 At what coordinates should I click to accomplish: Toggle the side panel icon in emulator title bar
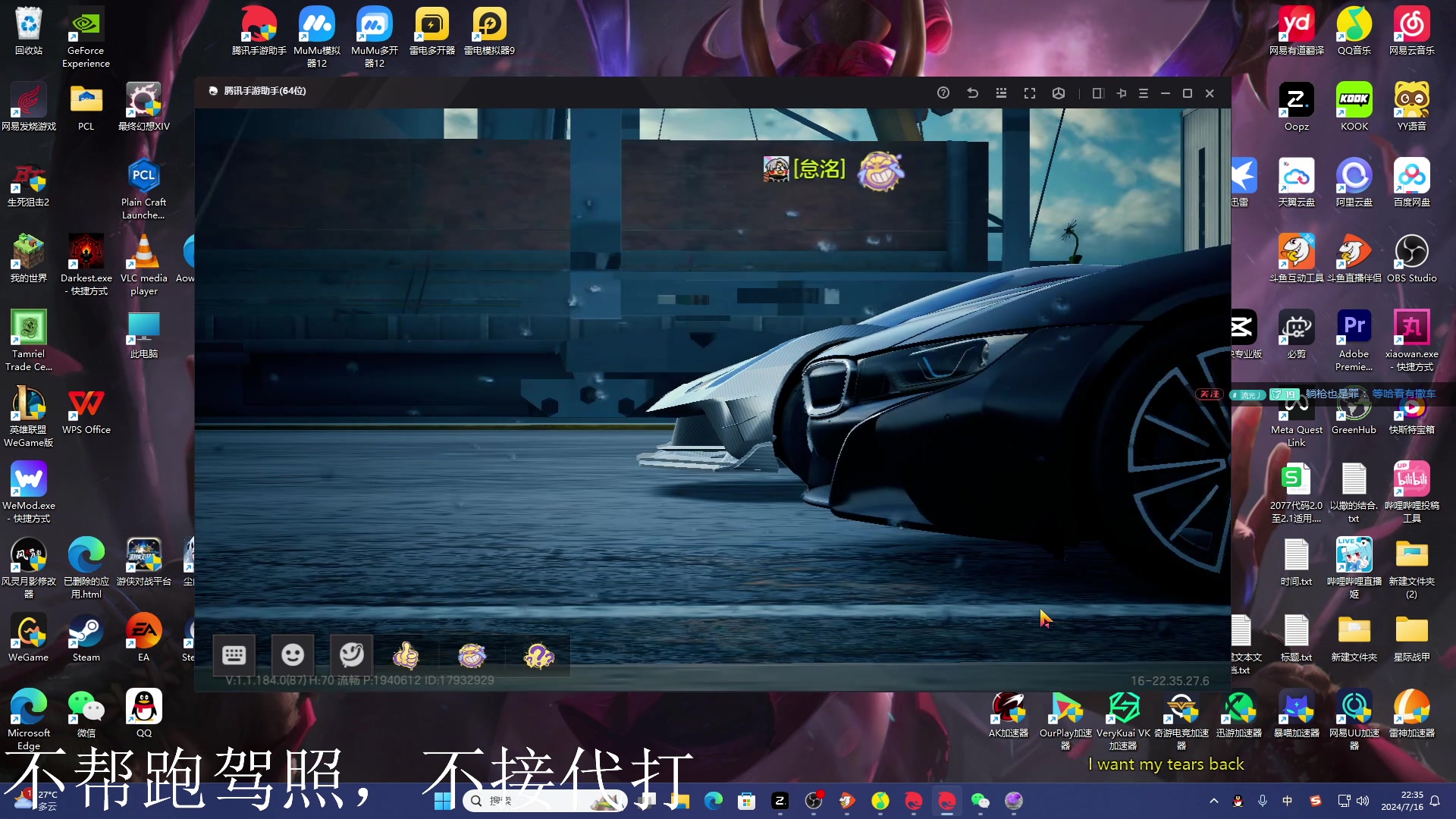tap(1097, 93)
